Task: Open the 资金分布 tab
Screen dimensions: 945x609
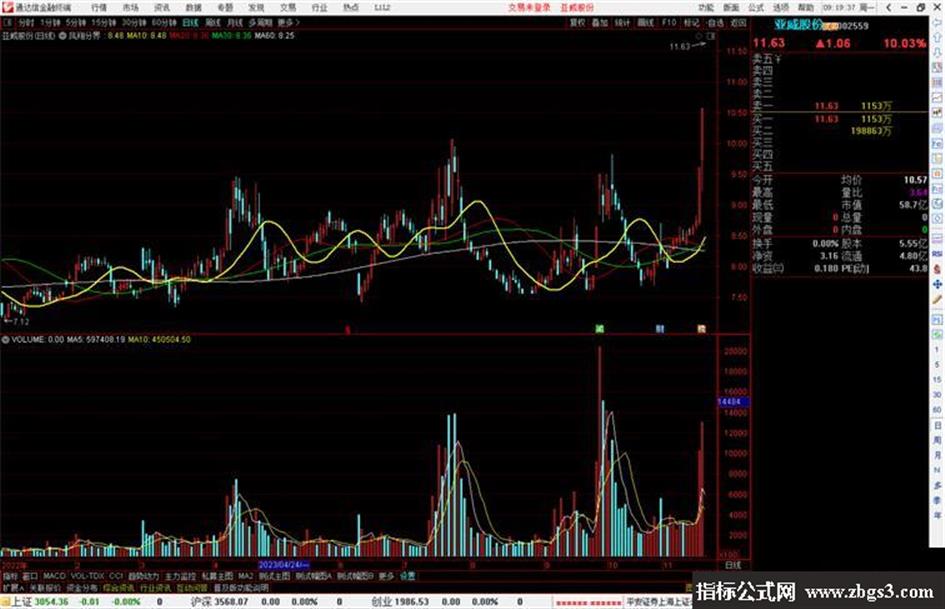Action: click(x=82, y=588)
